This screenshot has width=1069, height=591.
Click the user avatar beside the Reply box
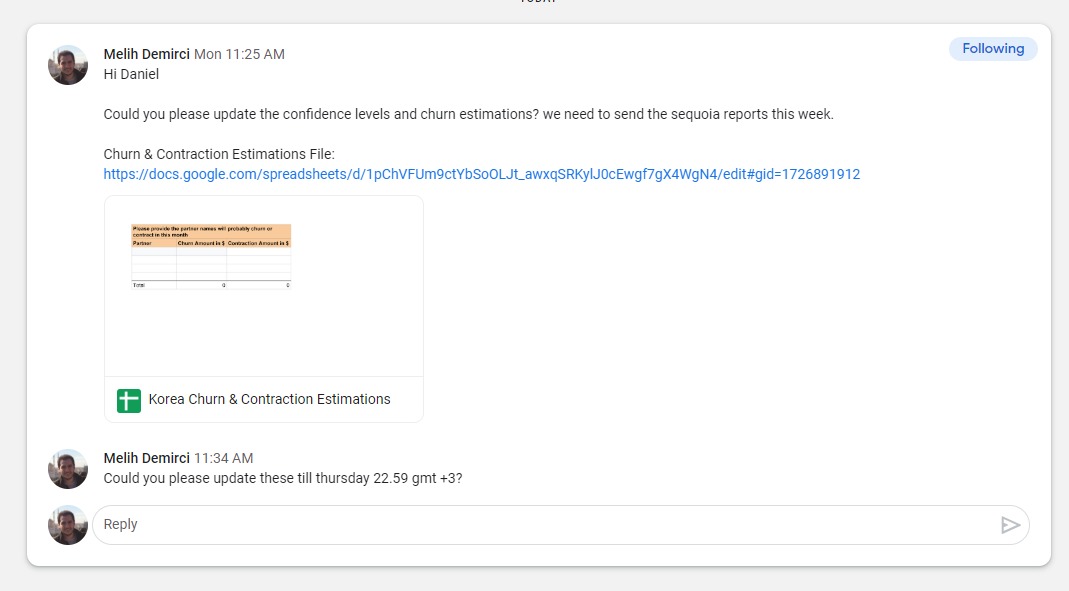pyautogui.click(x=68, y=525)
